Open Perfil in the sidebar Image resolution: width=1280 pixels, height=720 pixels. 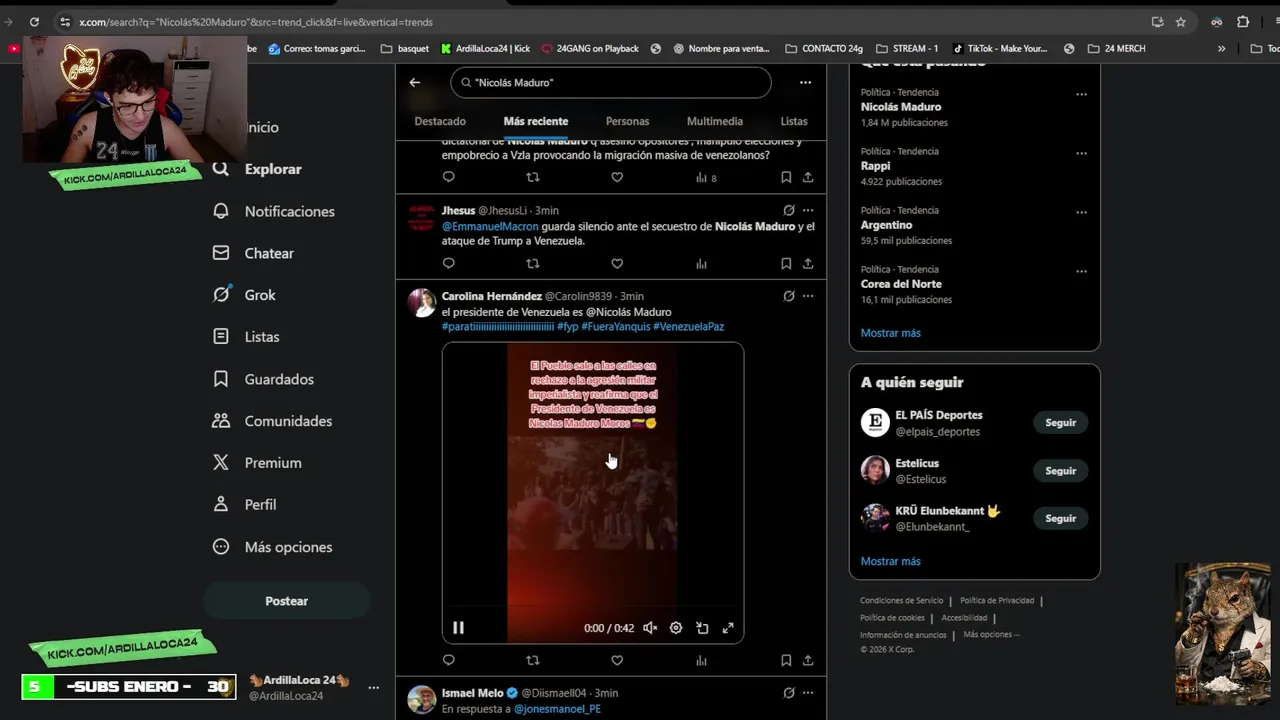245,505
